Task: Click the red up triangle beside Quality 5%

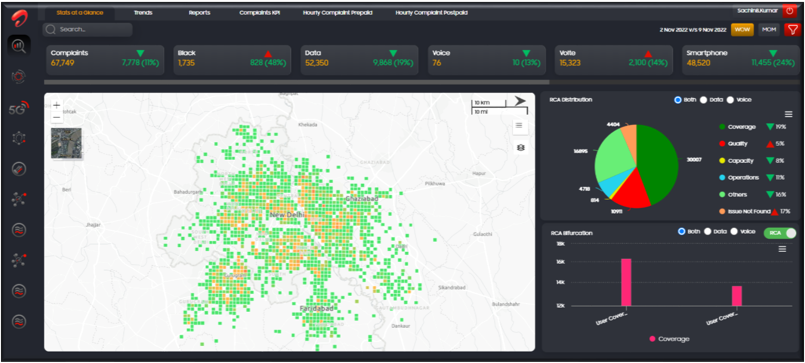Action: (770, 144)
